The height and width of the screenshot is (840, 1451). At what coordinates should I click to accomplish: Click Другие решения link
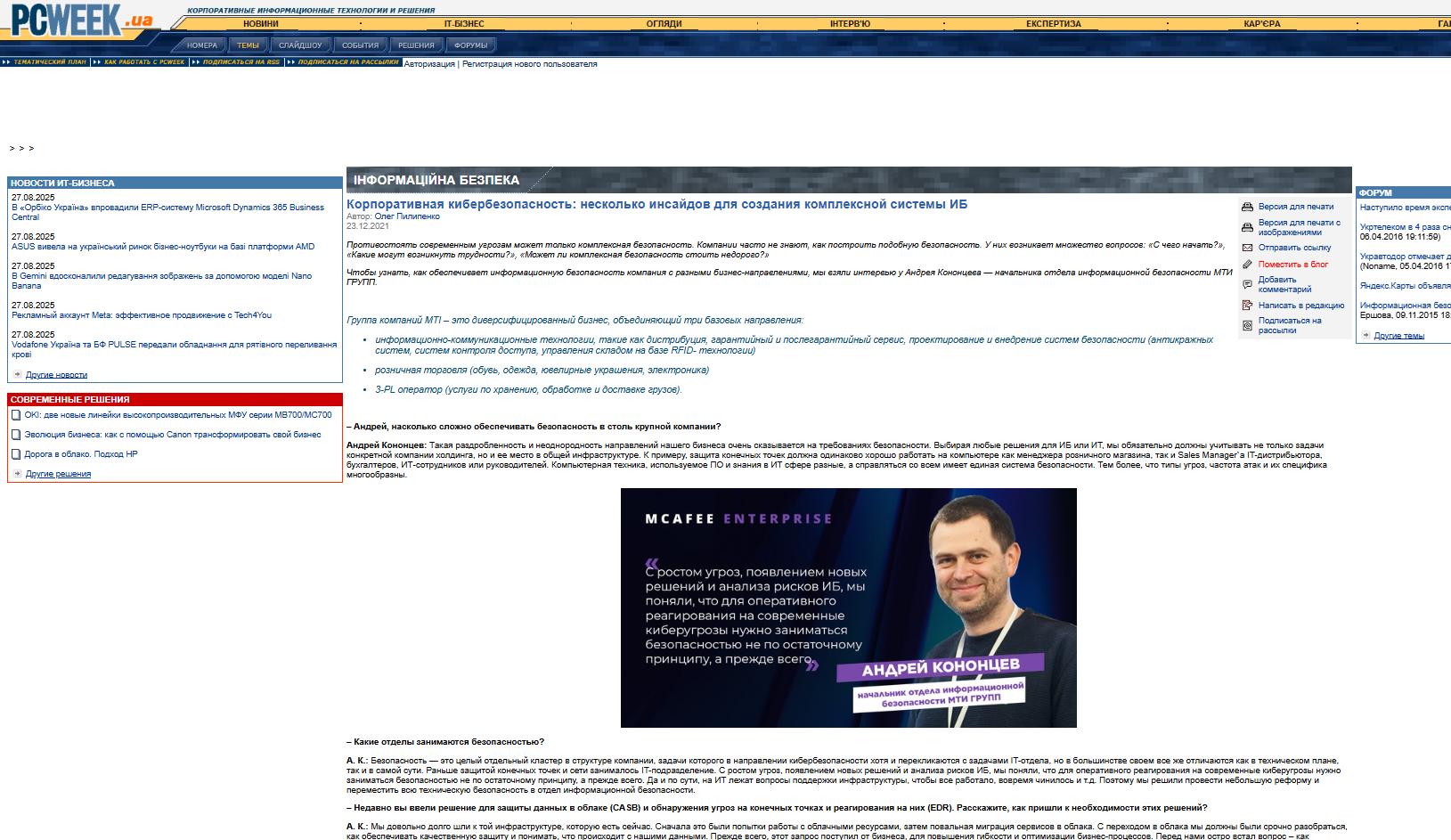tap(58, 474)
